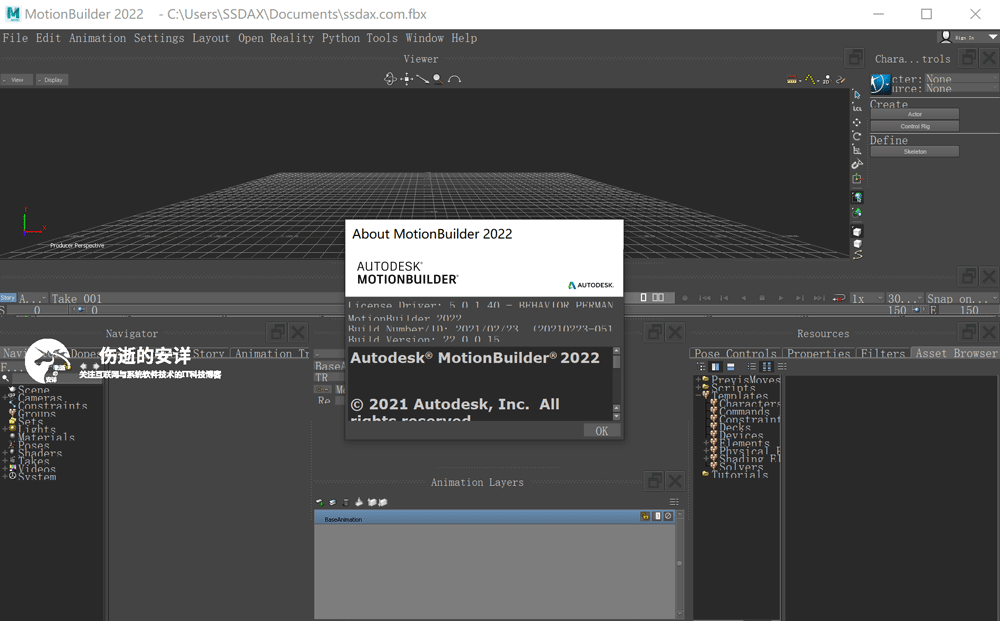The width and height of the screenshot is (1000, 621).
Task: Click the Sign In user icon
Action: [x=946, y=37]
